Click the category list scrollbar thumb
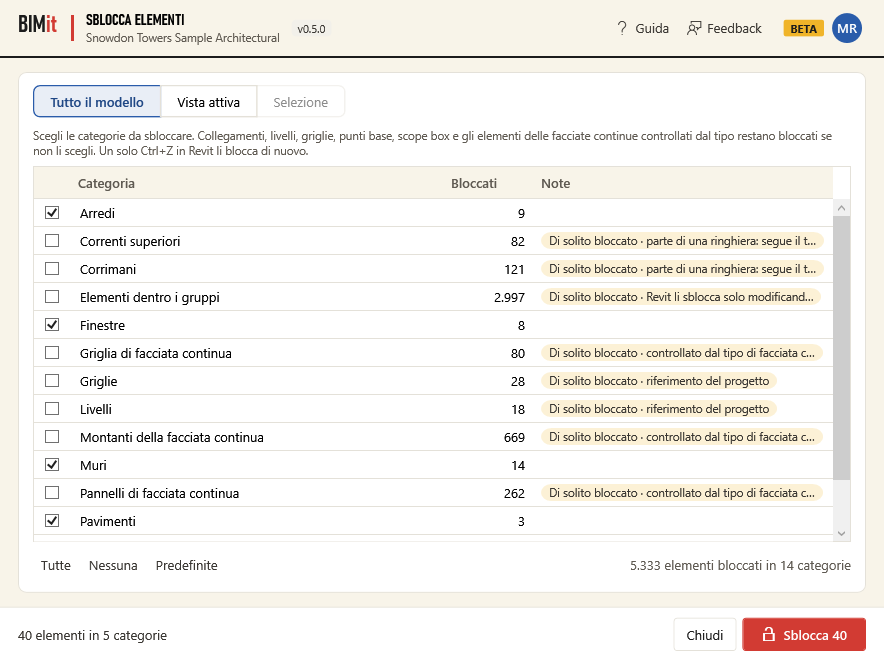The image size is (884, 661). (x=841, y=347)
